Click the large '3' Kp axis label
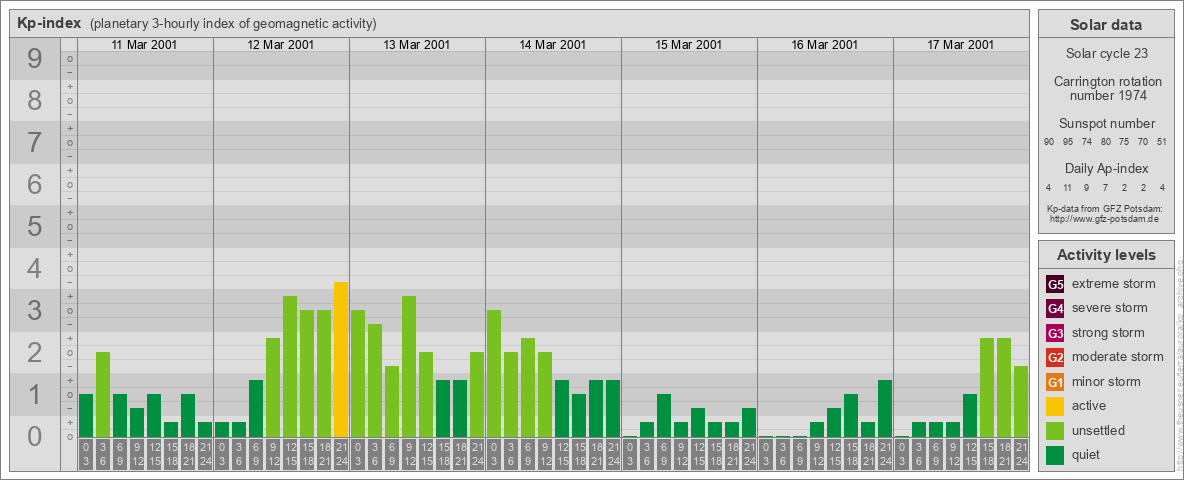Screen dimensions: 1184x480 point(35,310)
